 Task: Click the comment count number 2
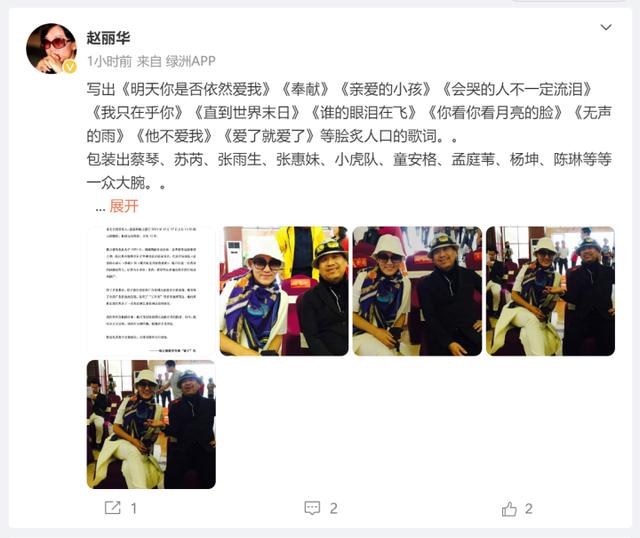click(333, 508)
